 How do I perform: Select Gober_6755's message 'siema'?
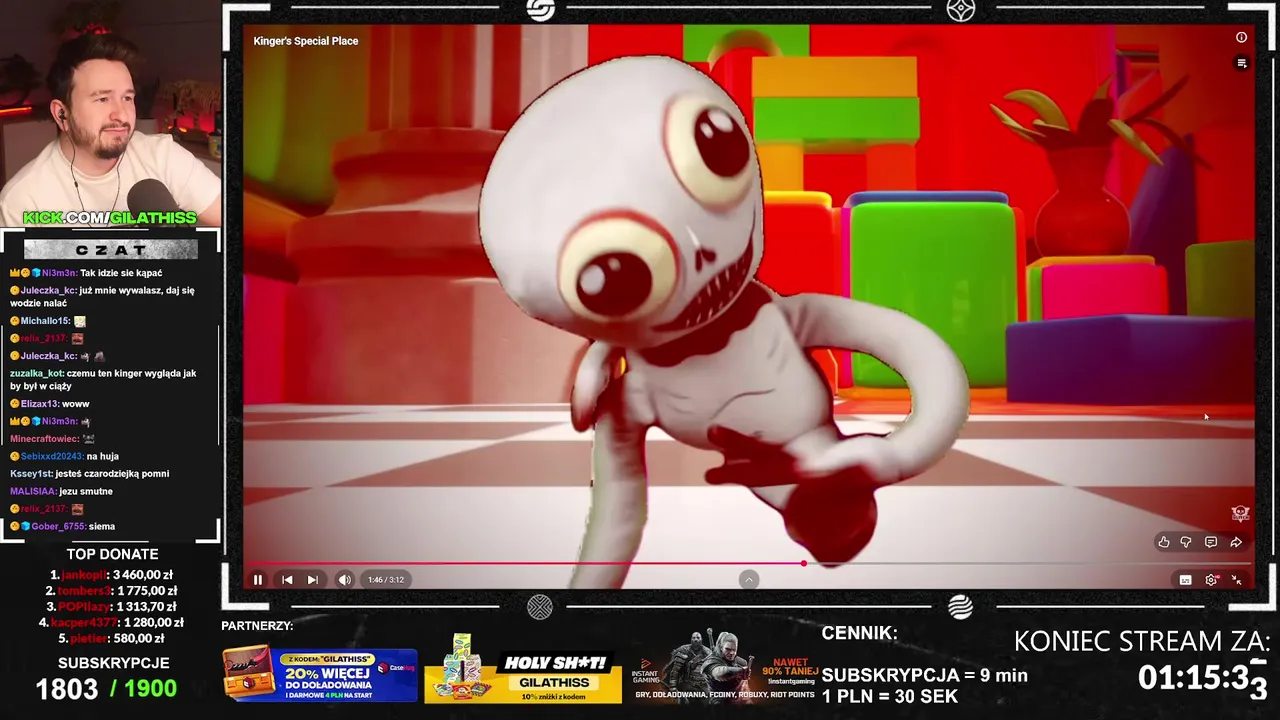tap(62, 526)
